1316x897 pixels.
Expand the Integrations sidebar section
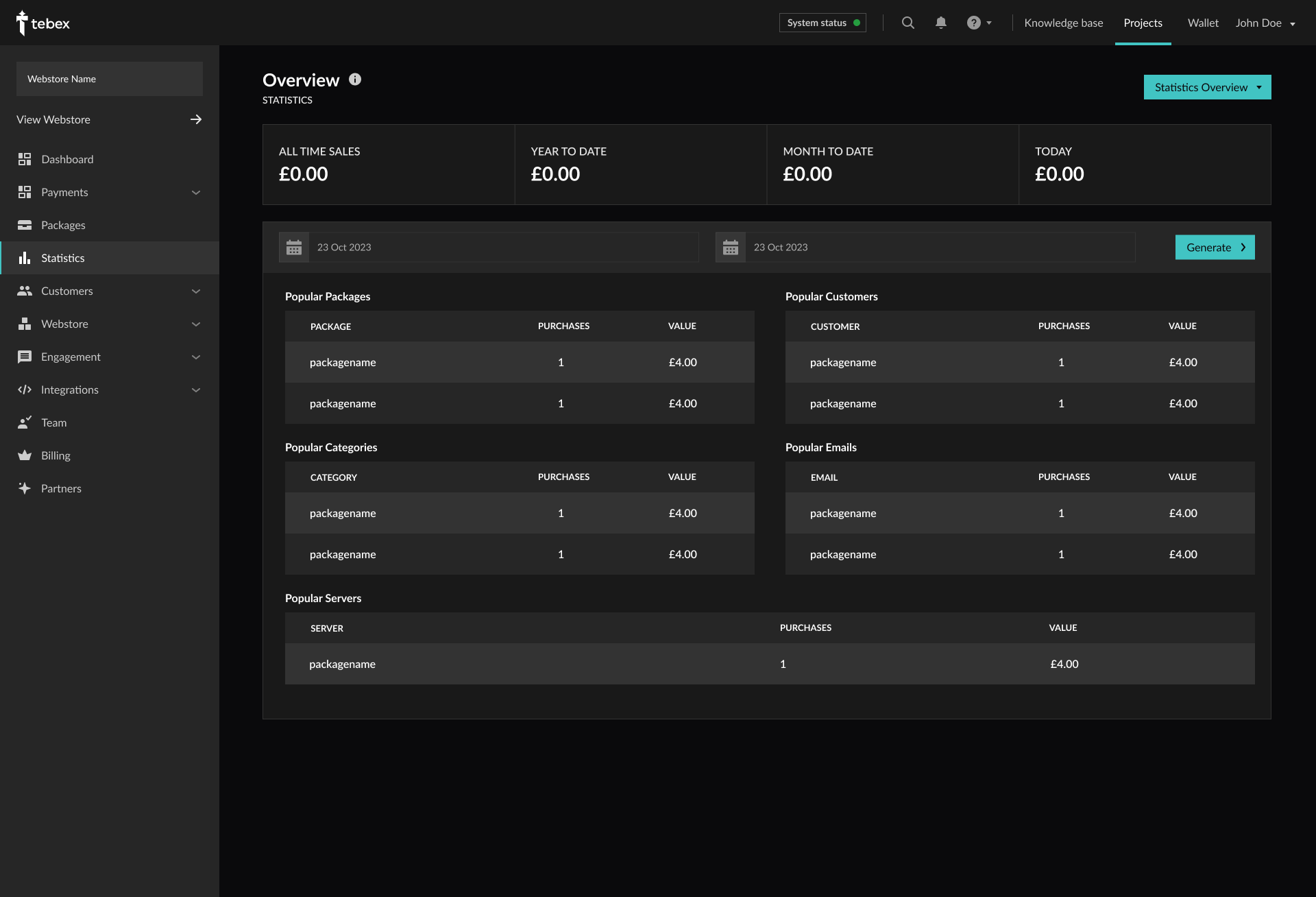click(x=196, y=390)
